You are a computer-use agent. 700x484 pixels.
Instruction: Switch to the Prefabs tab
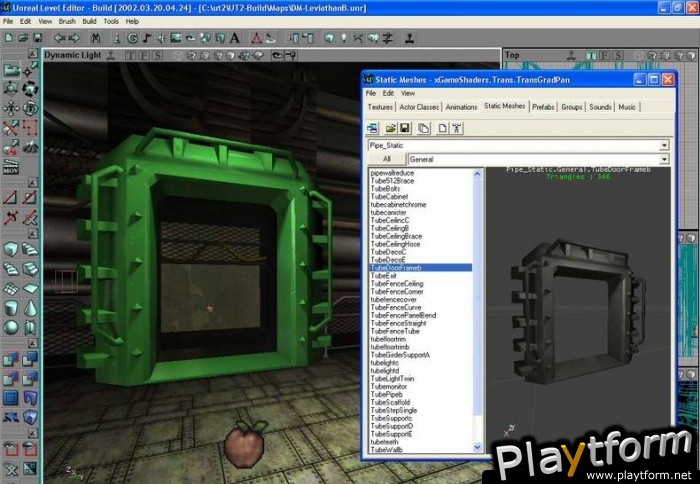tap(543, 107)
